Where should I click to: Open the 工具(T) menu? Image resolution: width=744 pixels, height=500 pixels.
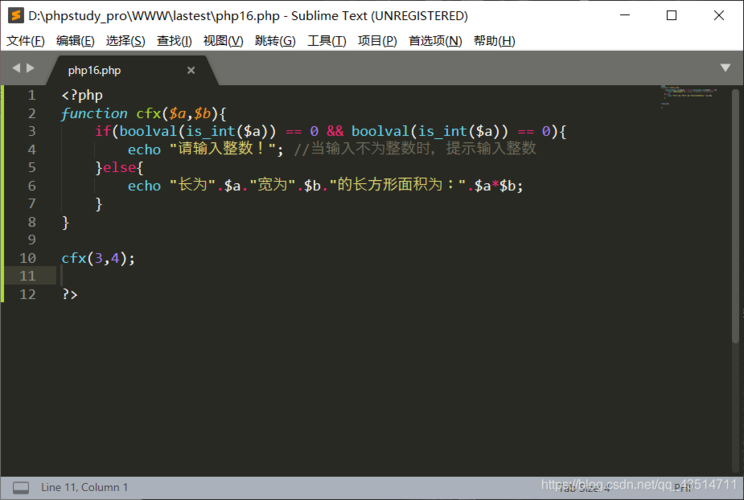click(326, 41)
